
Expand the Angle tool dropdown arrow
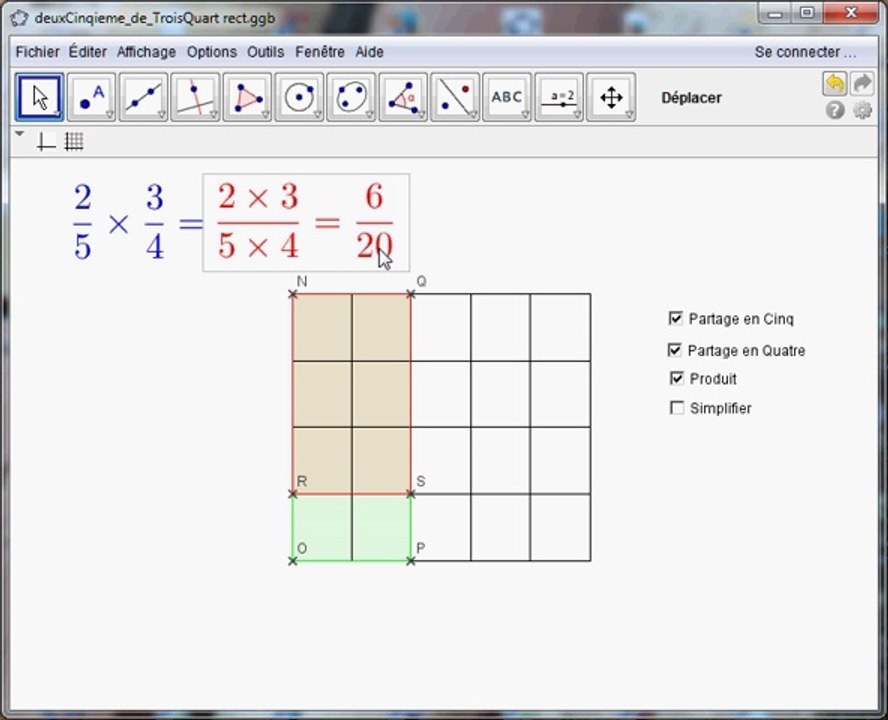click(x=421, y=115)
